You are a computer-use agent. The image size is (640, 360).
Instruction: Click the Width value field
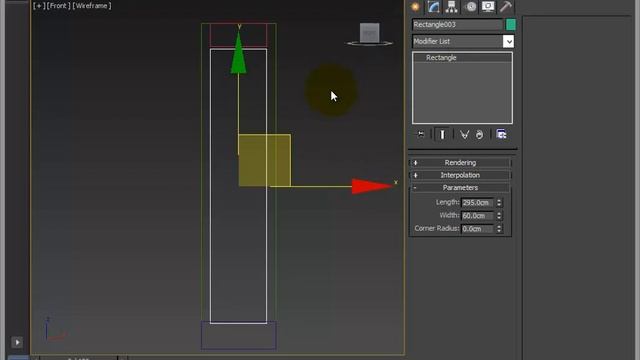pos(477,216)
